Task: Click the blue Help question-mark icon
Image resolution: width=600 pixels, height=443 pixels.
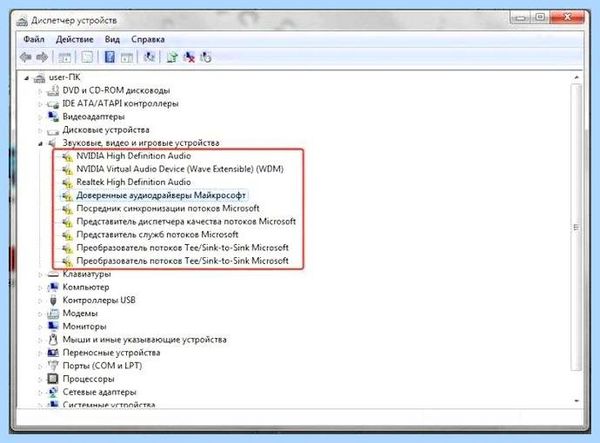Action: pos(109,57)
